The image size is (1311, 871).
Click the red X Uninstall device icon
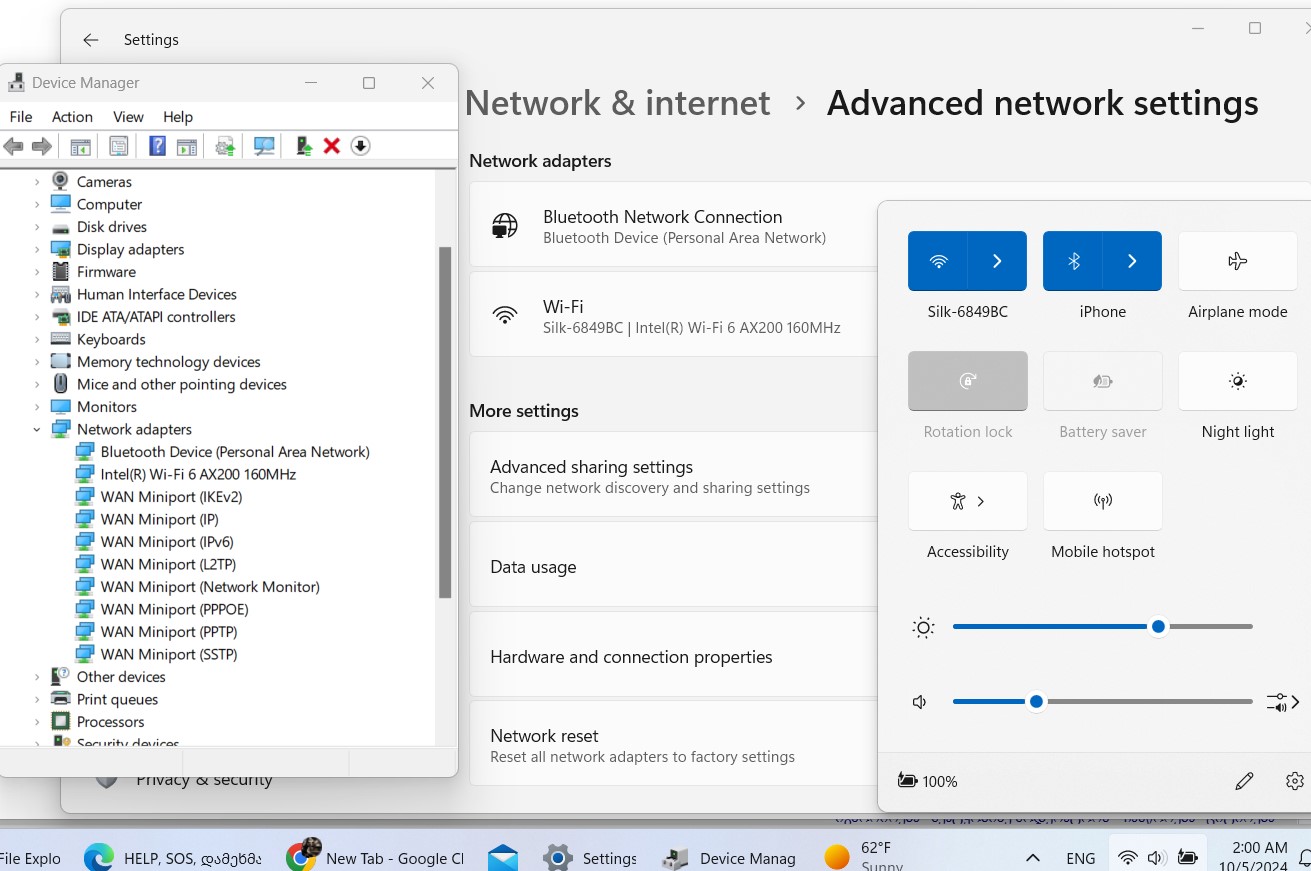click(x=332, y=147)
